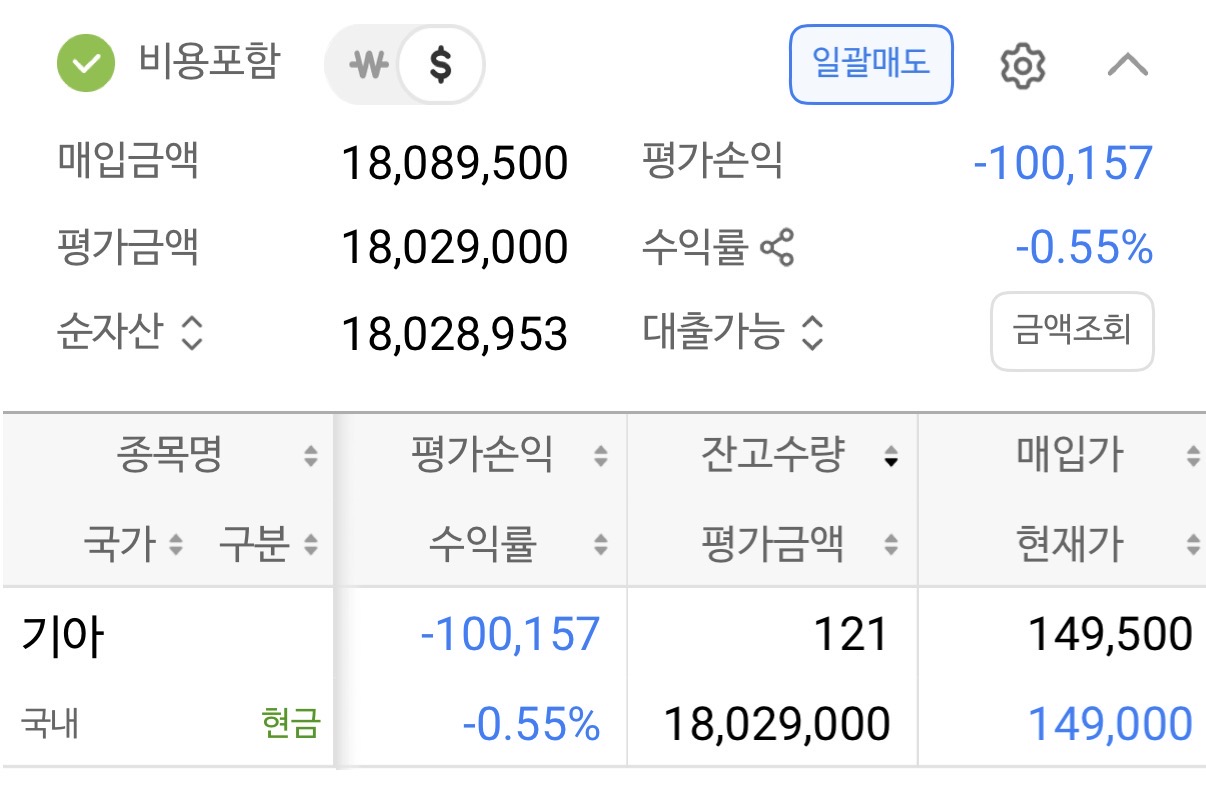Switch currency toggle to won (₩)
Screen dimensions: 1206x802
[367, 66]
